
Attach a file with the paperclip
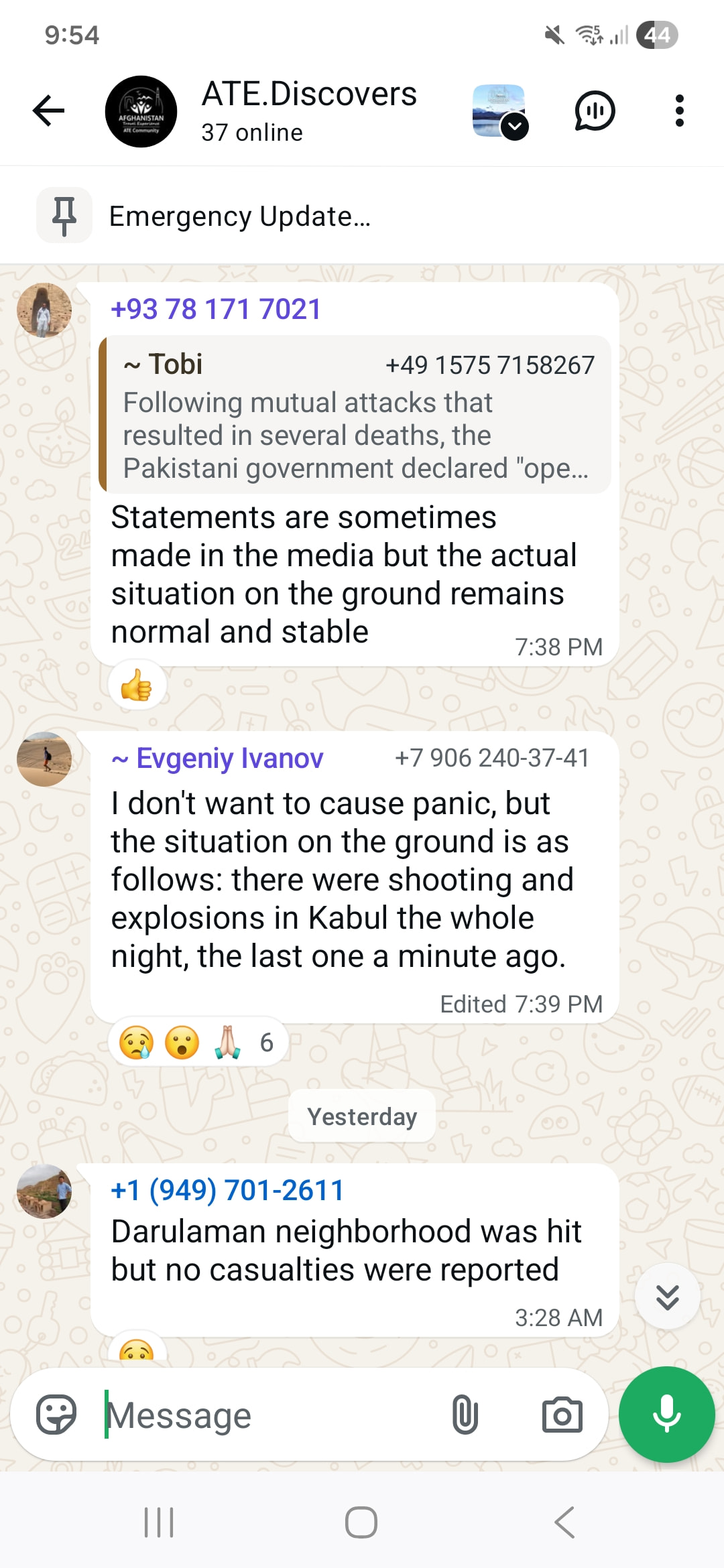point(465,1415)
